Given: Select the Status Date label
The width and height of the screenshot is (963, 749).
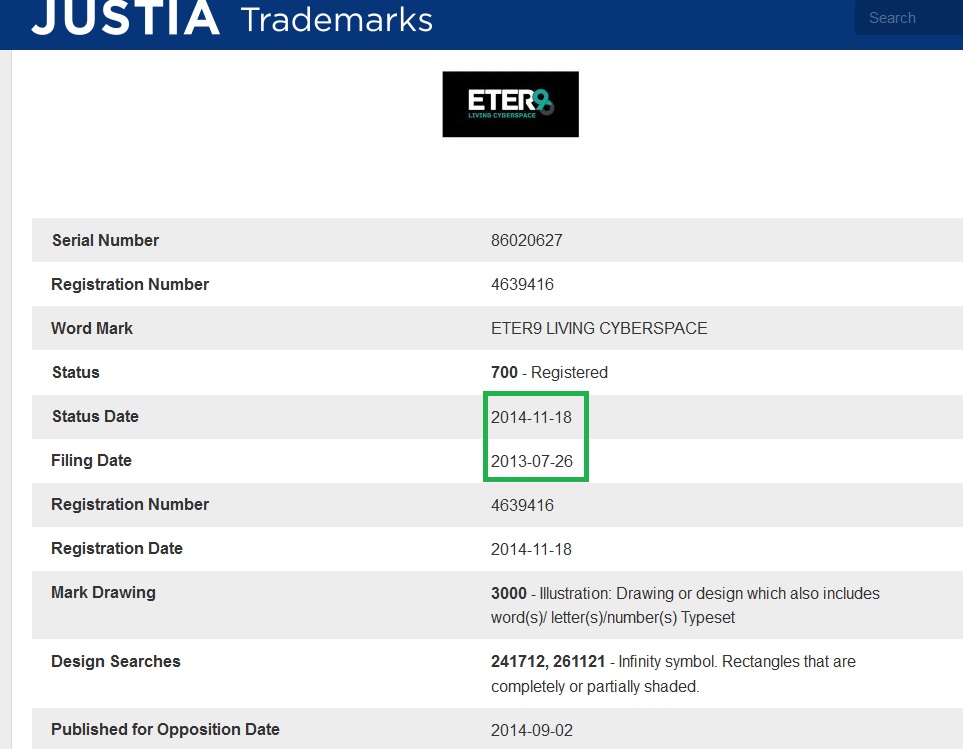Looking at the screenshot, I should [x=95, y=416].
